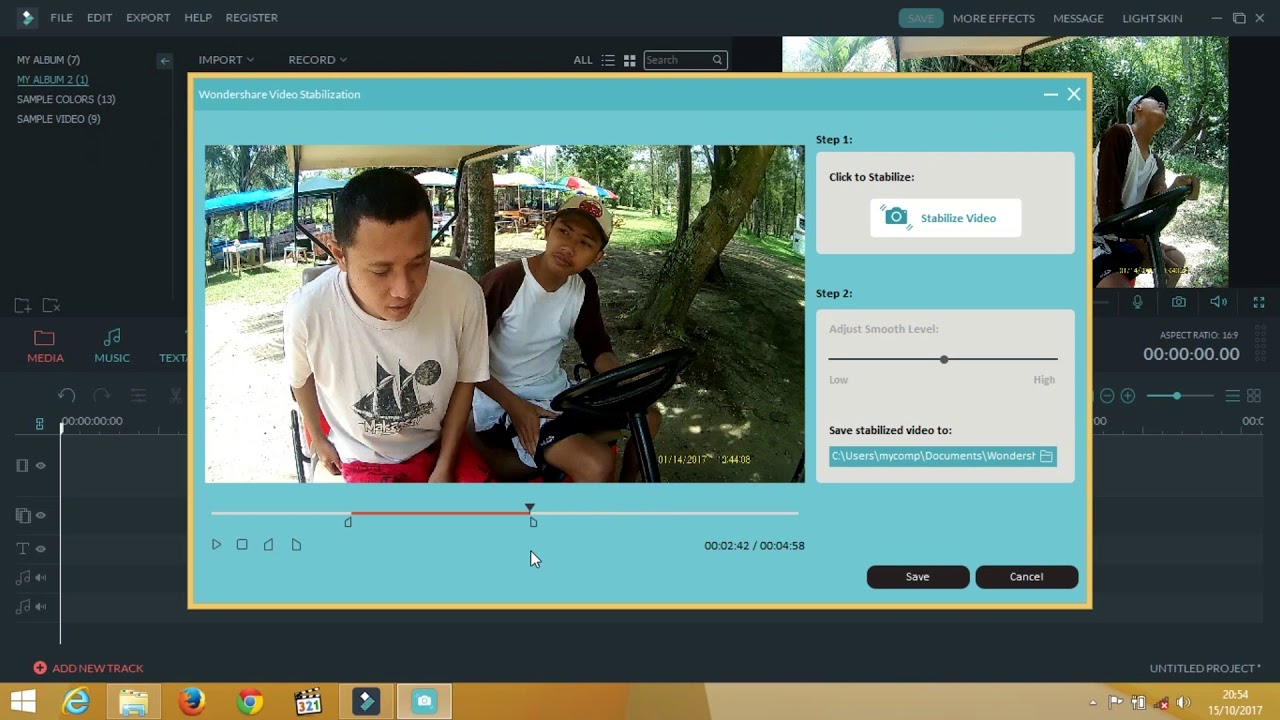Open the MEDIA tab
The height and width of the screenshot is (720, 1280).
coord(45,346)
